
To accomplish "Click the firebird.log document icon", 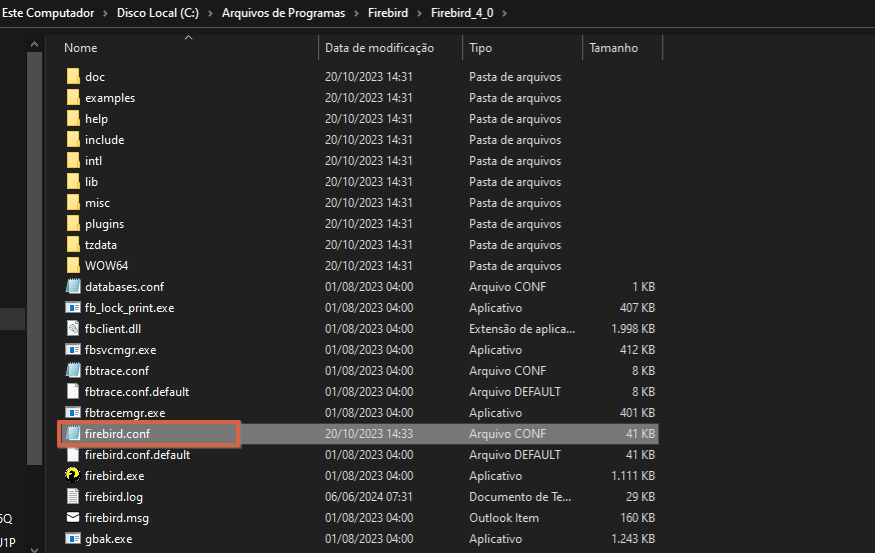I will coord(73,497).
